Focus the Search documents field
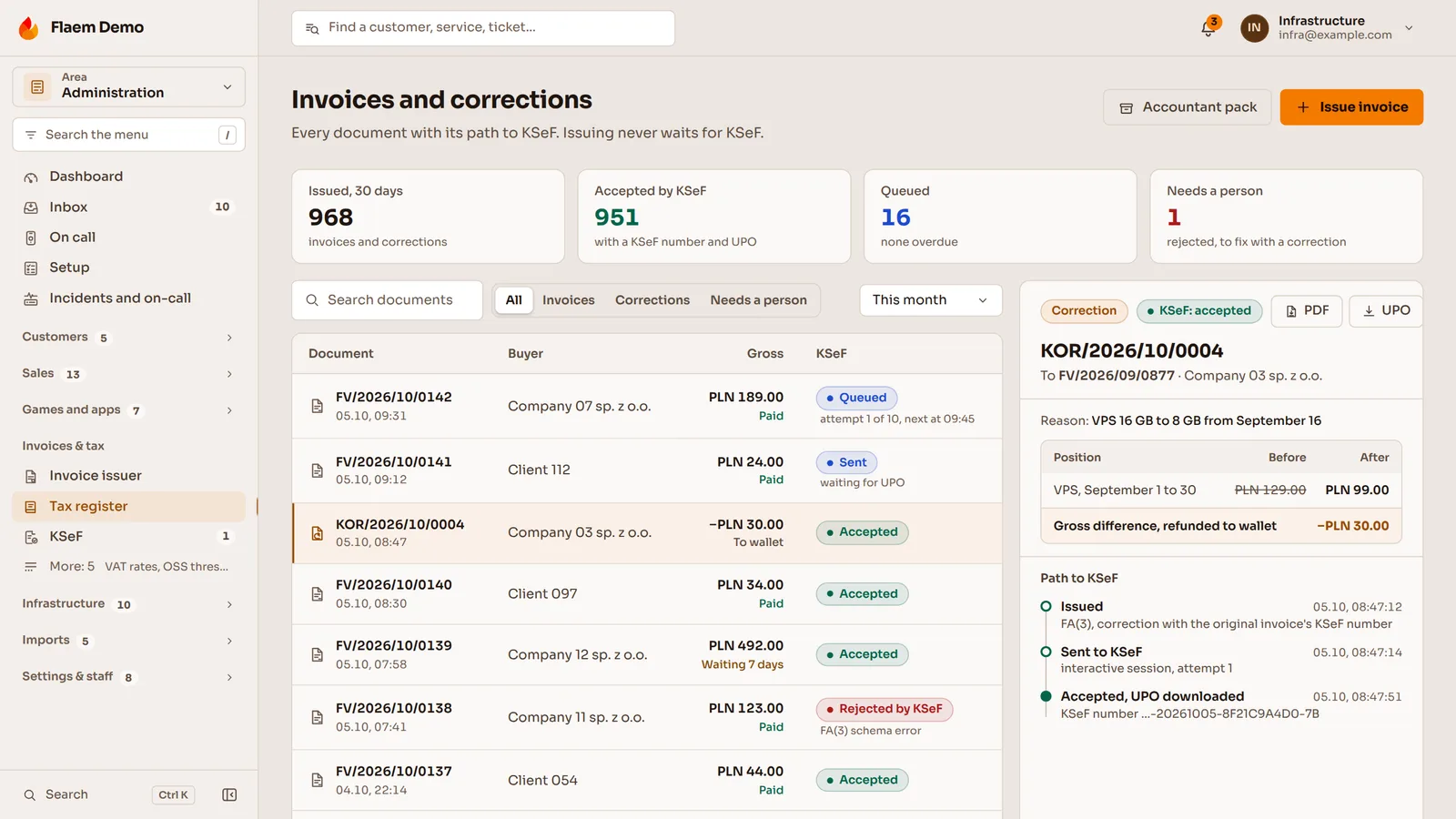 pos(387,300)
